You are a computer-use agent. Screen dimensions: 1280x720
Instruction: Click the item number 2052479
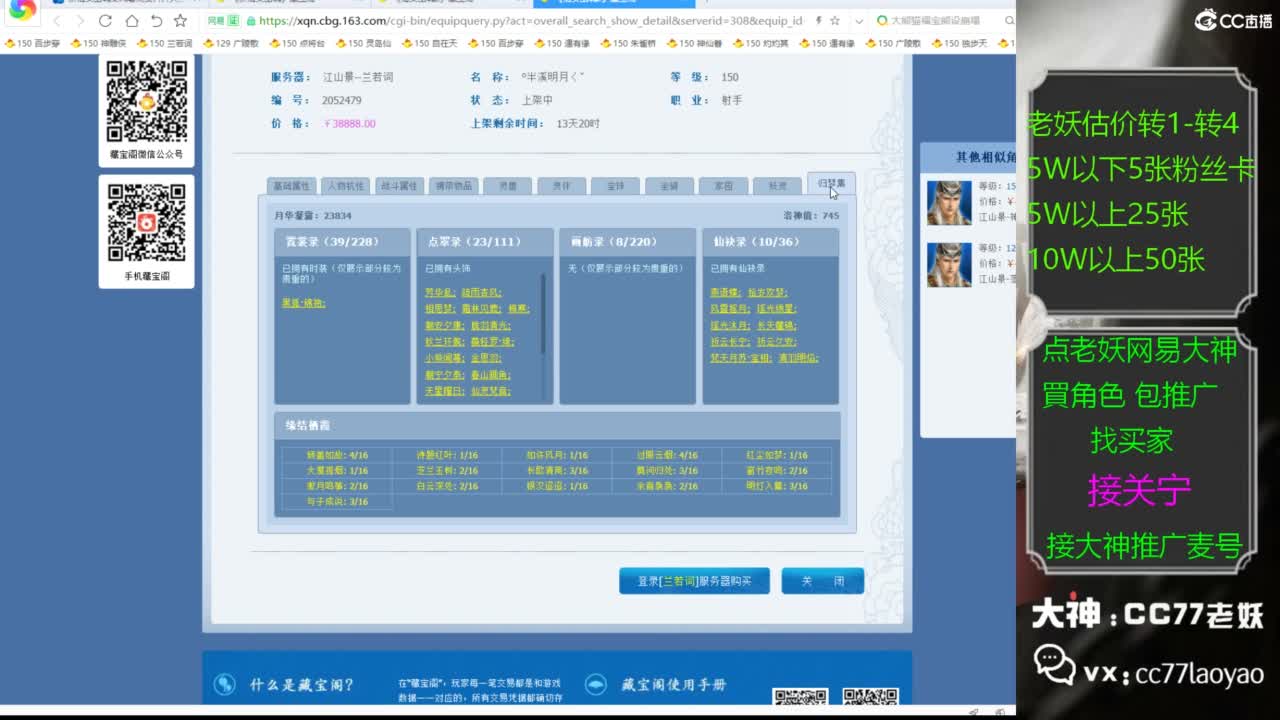342,100
